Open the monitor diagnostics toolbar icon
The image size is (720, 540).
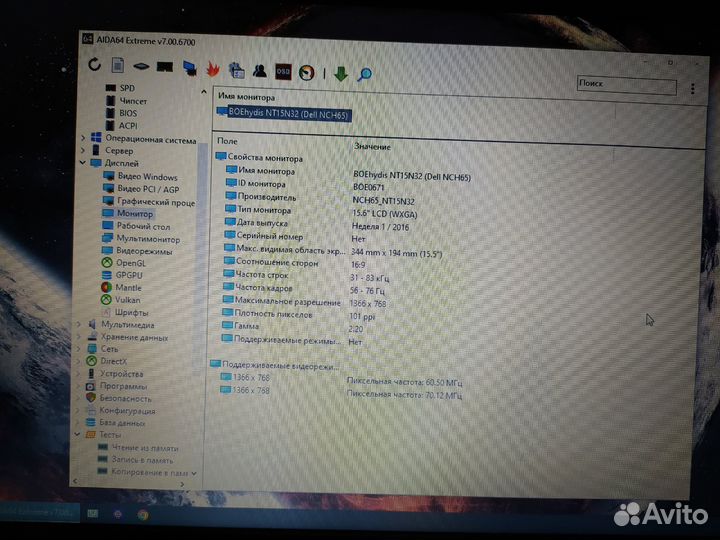190,68
